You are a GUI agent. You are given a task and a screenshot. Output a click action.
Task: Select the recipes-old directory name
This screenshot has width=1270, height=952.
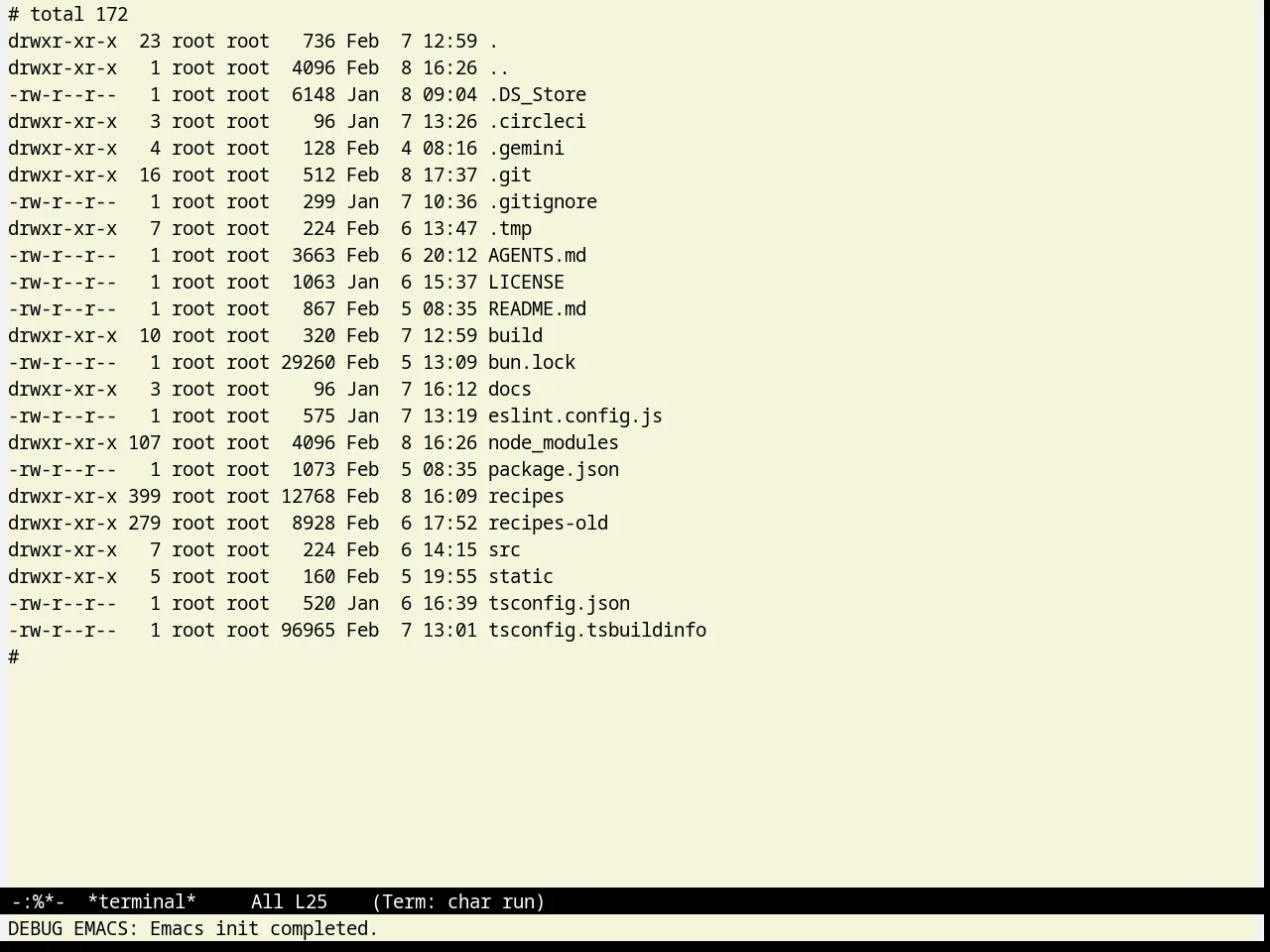(548, 524)
